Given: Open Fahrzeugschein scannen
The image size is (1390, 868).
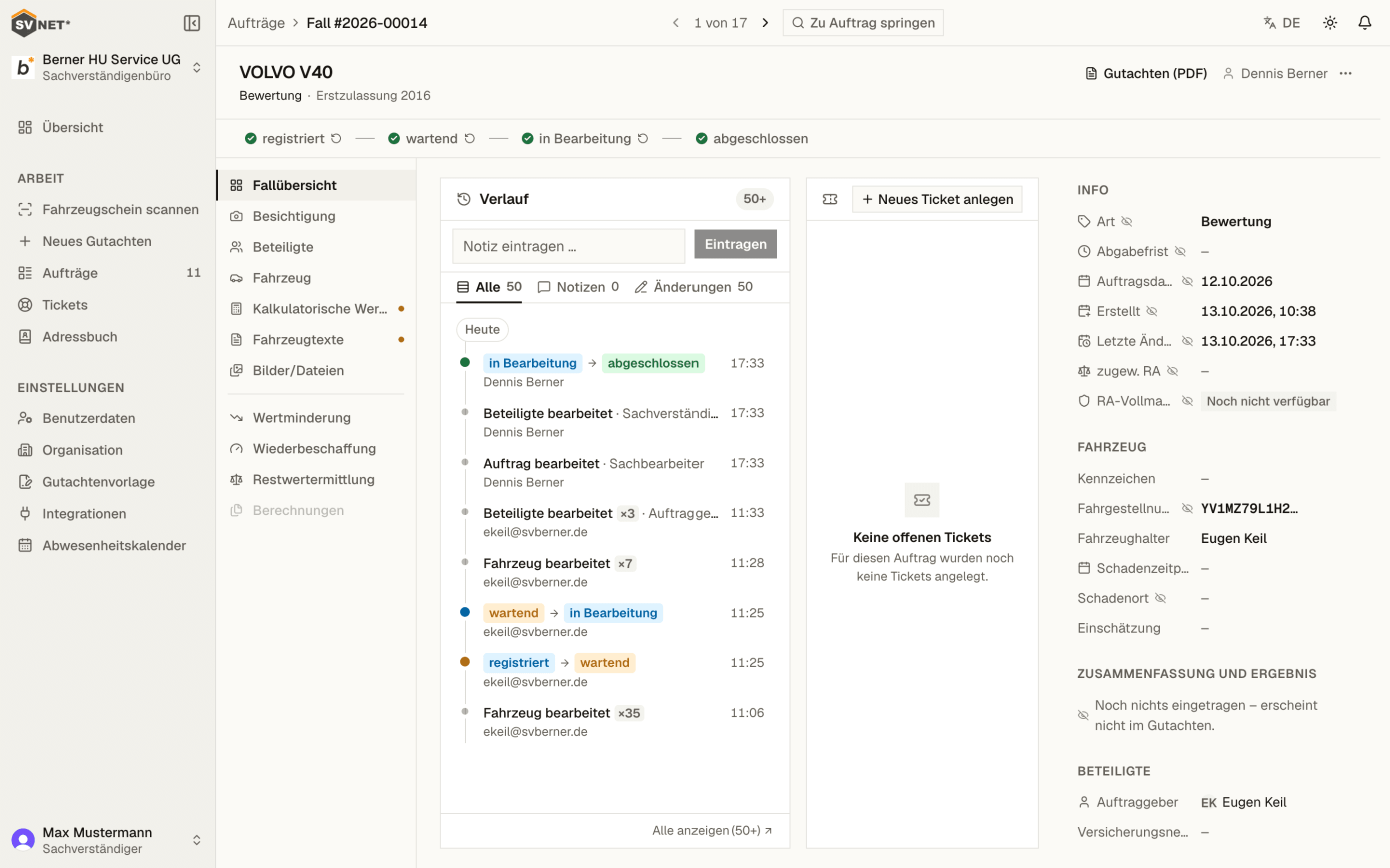Looking at the screenshot, I should [x=108, y=209].
